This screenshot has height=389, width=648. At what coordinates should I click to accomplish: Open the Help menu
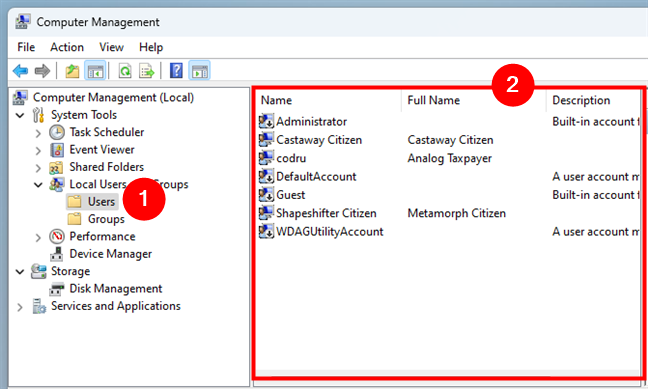click(151, 47)
